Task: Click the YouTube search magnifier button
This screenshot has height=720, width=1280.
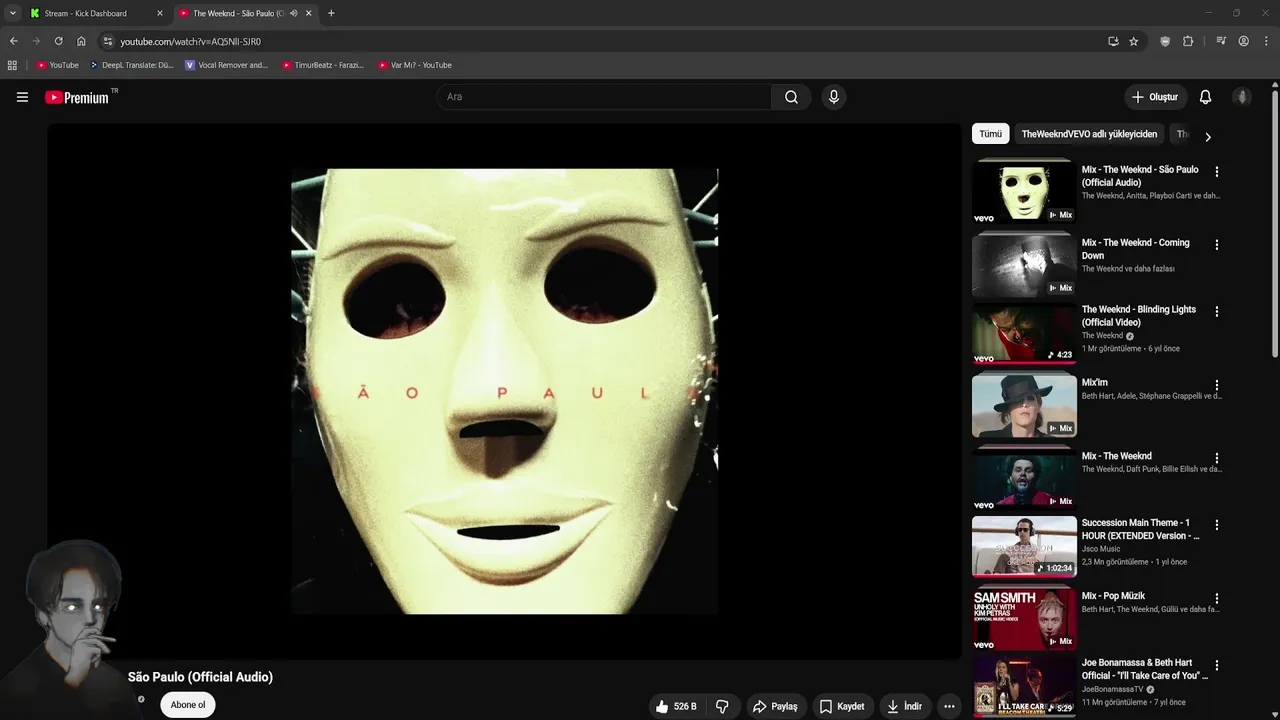Action: pyautogui.click(x=791, y=97)
